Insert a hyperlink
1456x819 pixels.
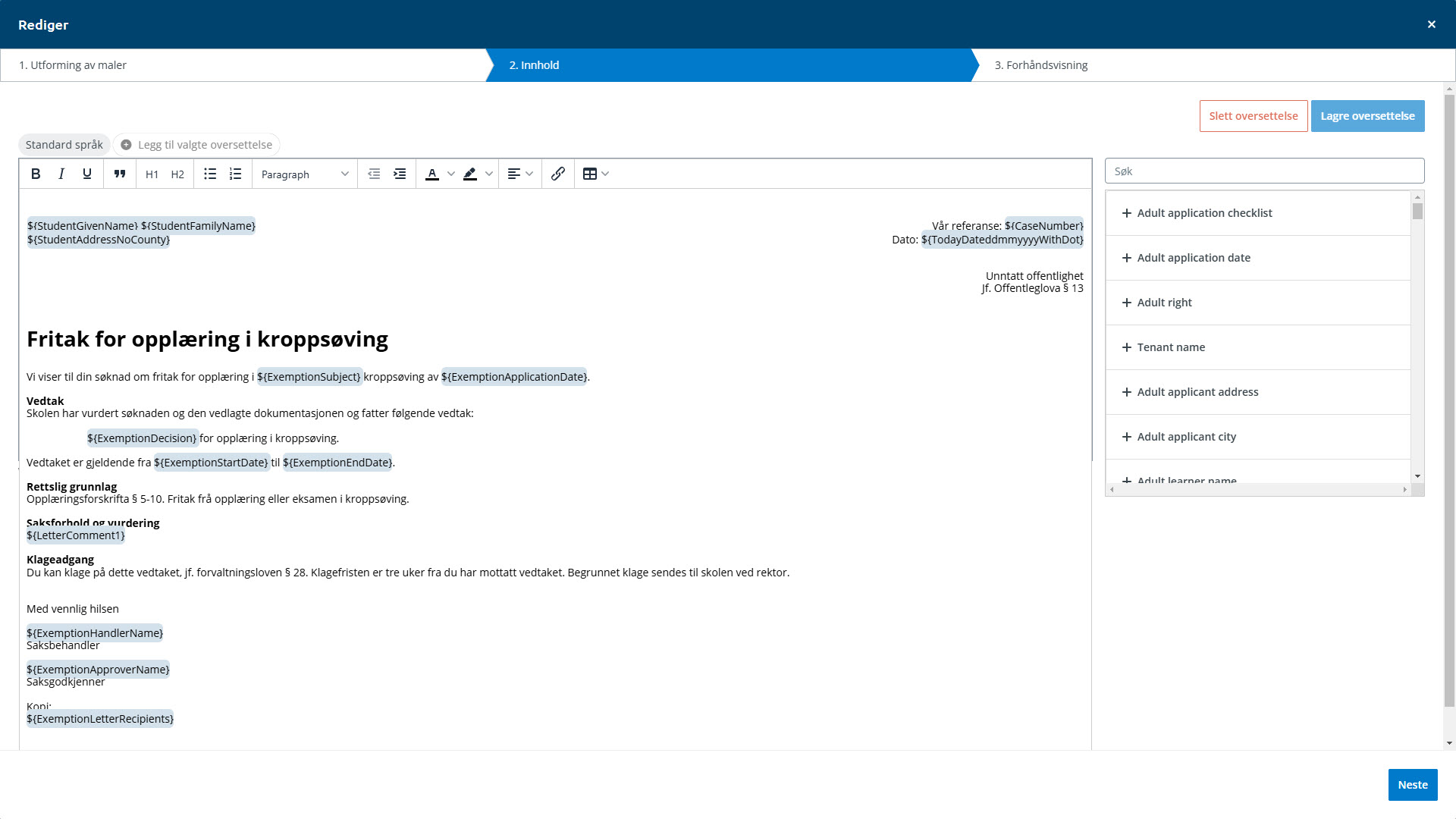pos(558,174)
